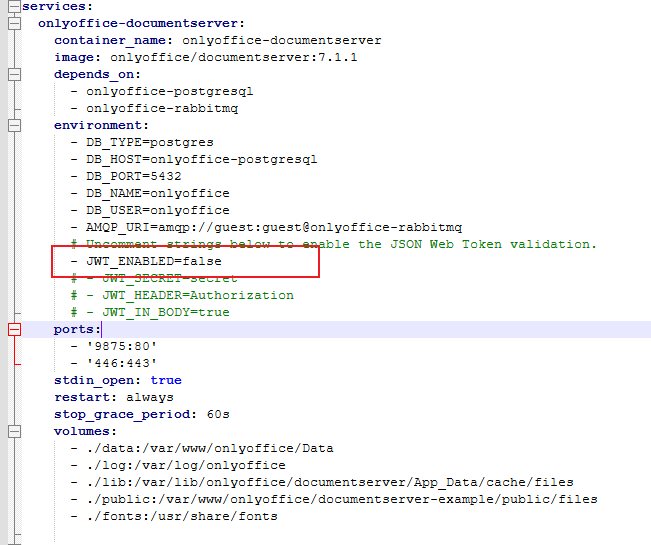Viewport: 651px width, 545px height.
Task: Click the ./data volume mapping line
Action: pos(202,449)
